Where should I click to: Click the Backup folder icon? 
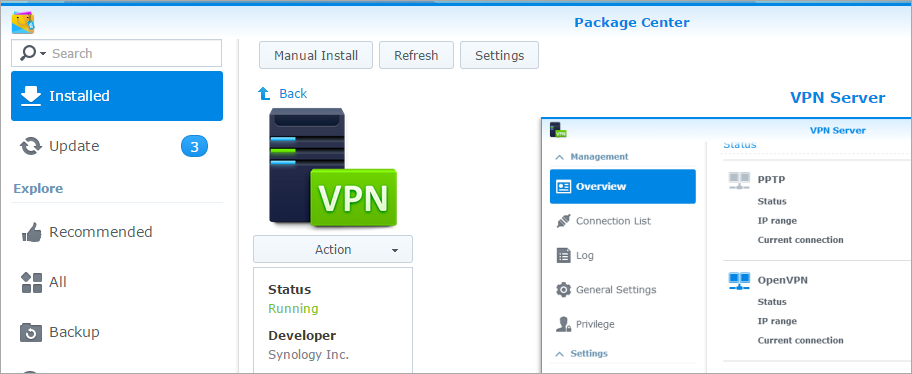tap(31, 332)
